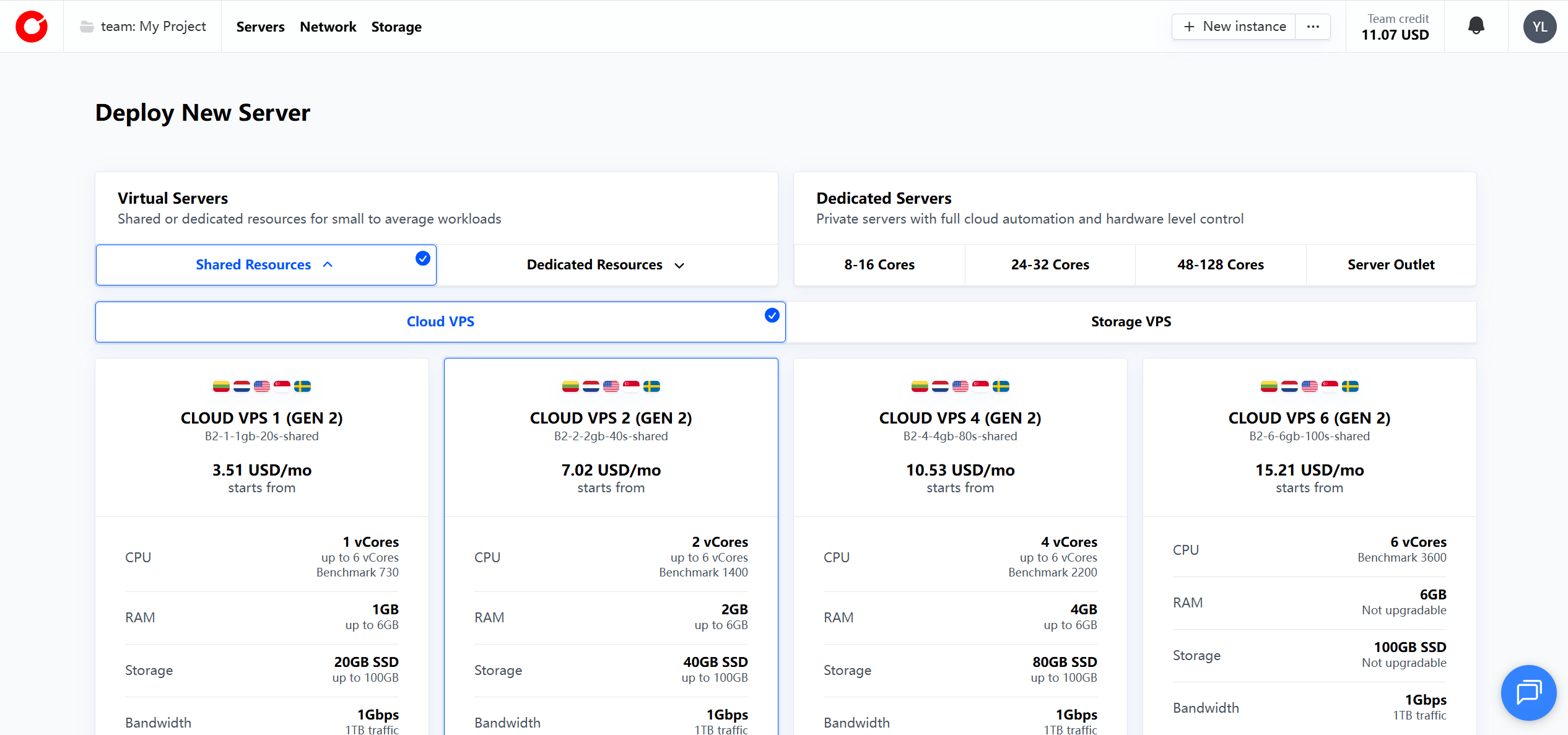Select the Cloud VPS tab label
The image size is (1568, 735).
pos(440,322)
